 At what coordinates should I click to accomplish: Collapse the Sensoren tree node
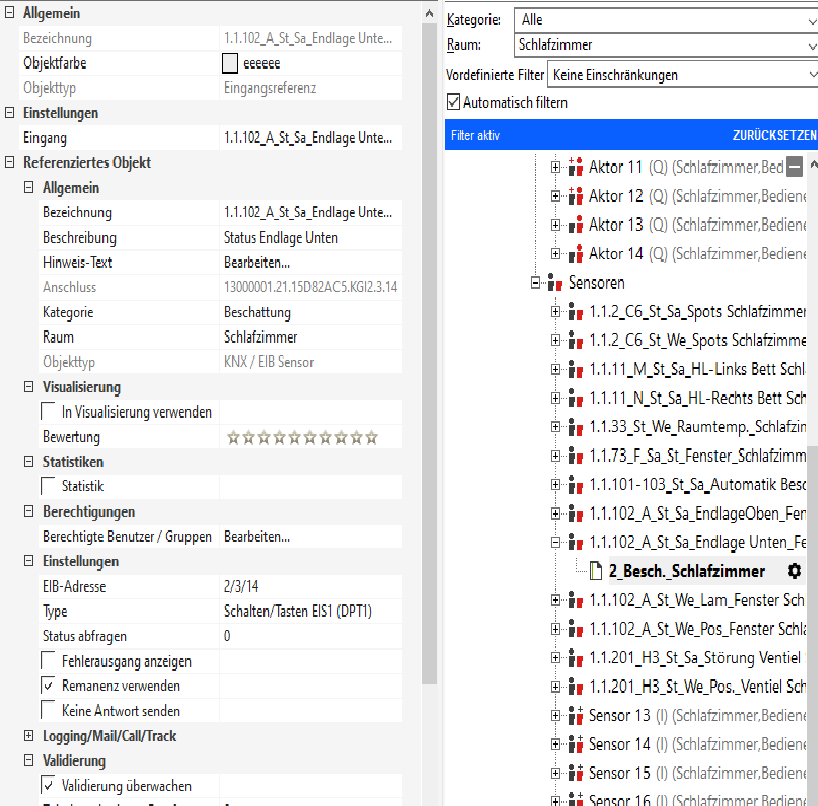click(535, 283)
